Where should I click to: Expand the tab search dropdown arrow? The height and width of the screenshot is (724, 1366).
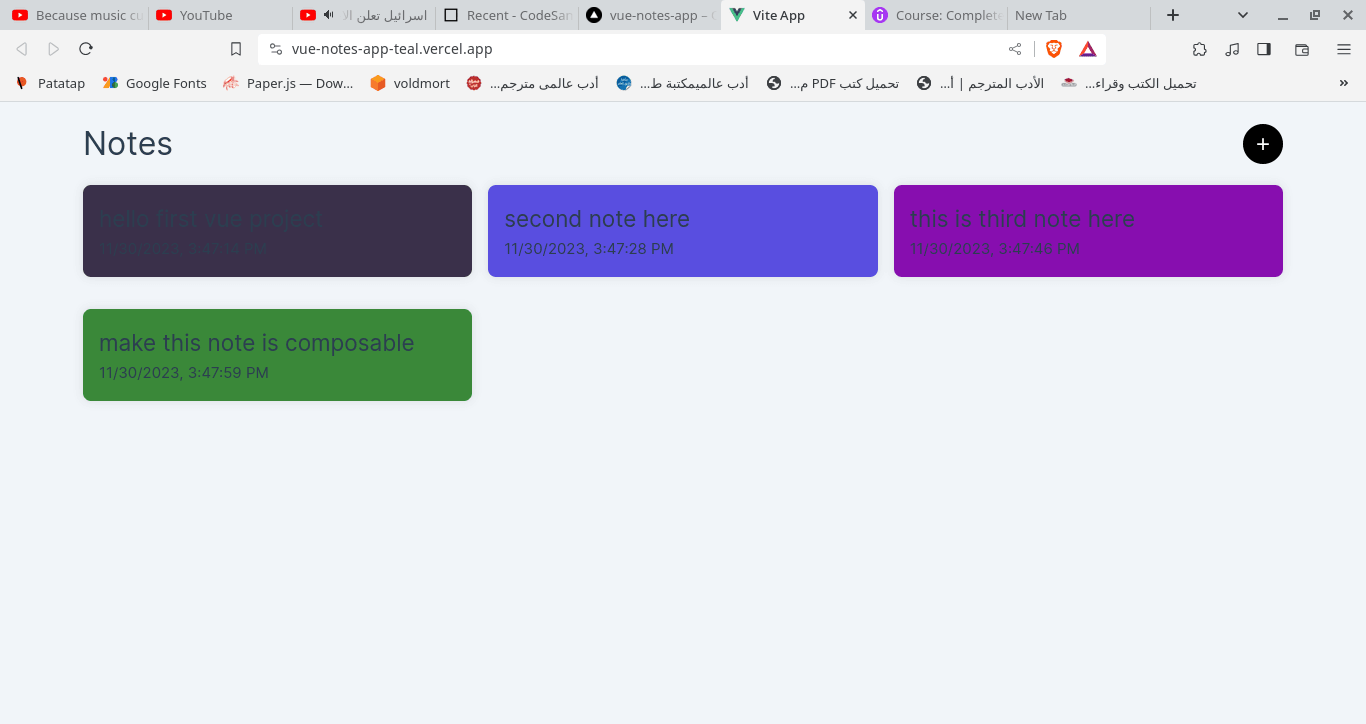(1242, 15)
